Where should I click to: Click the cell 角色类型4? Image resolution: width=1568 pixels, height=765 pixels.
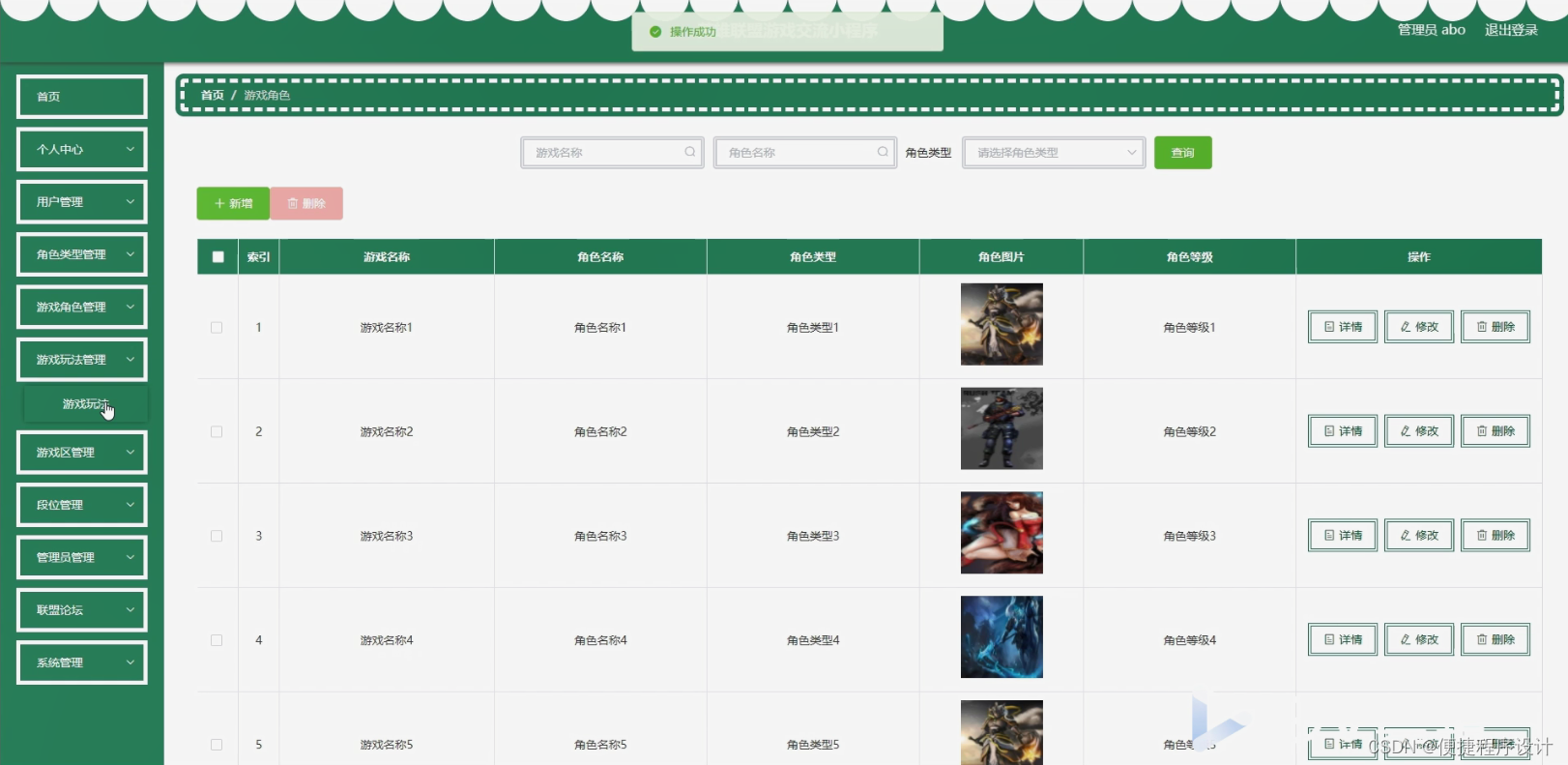tap(813, 640)
